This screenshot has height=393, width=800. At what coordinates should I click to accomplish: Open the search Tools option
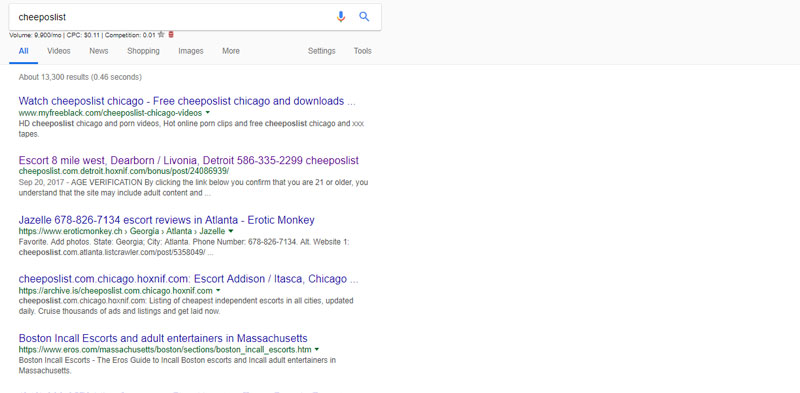click(363, 51)
